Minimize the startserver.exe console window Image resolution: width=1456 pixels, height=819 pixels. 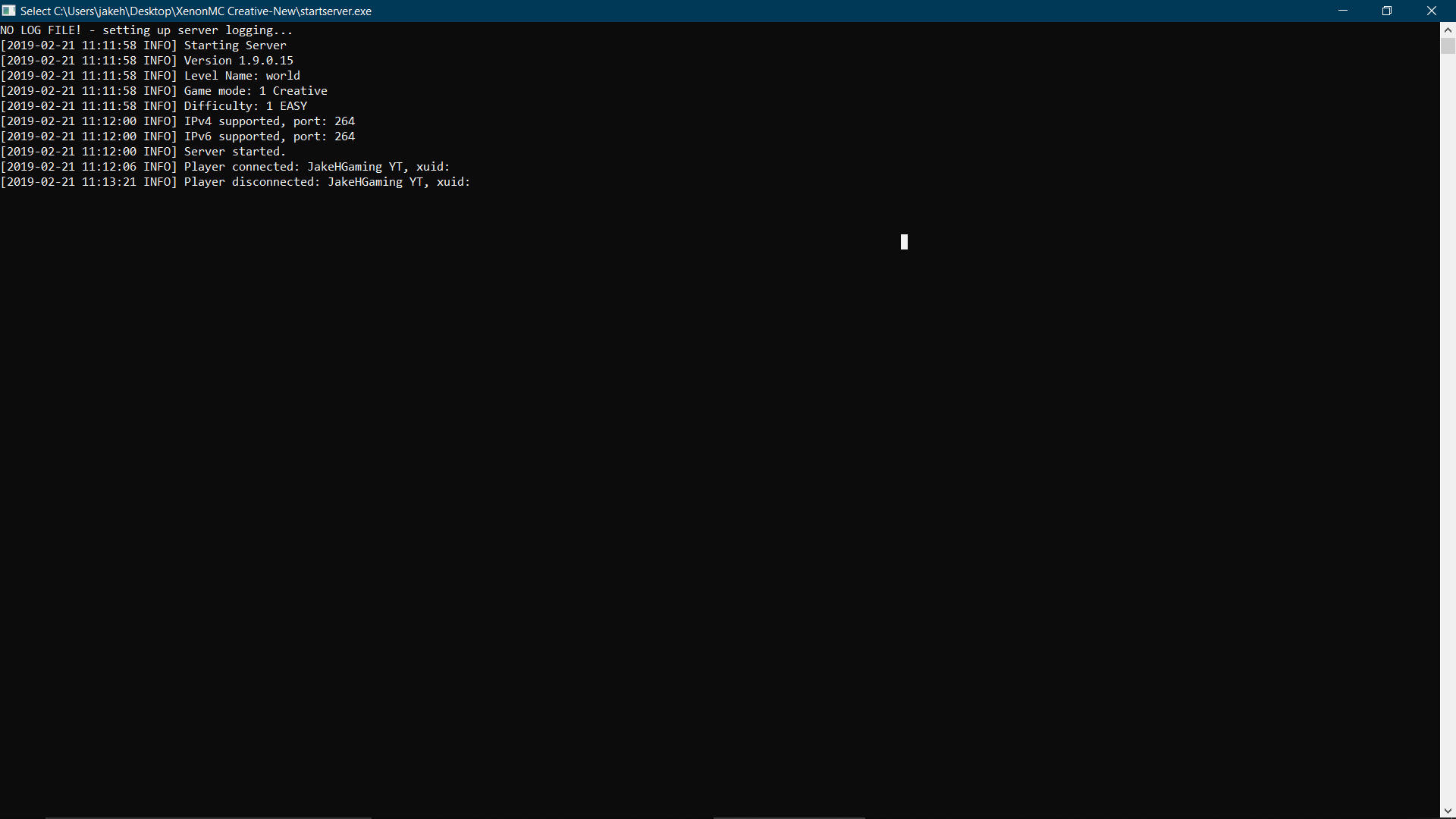click(1343, 11)
